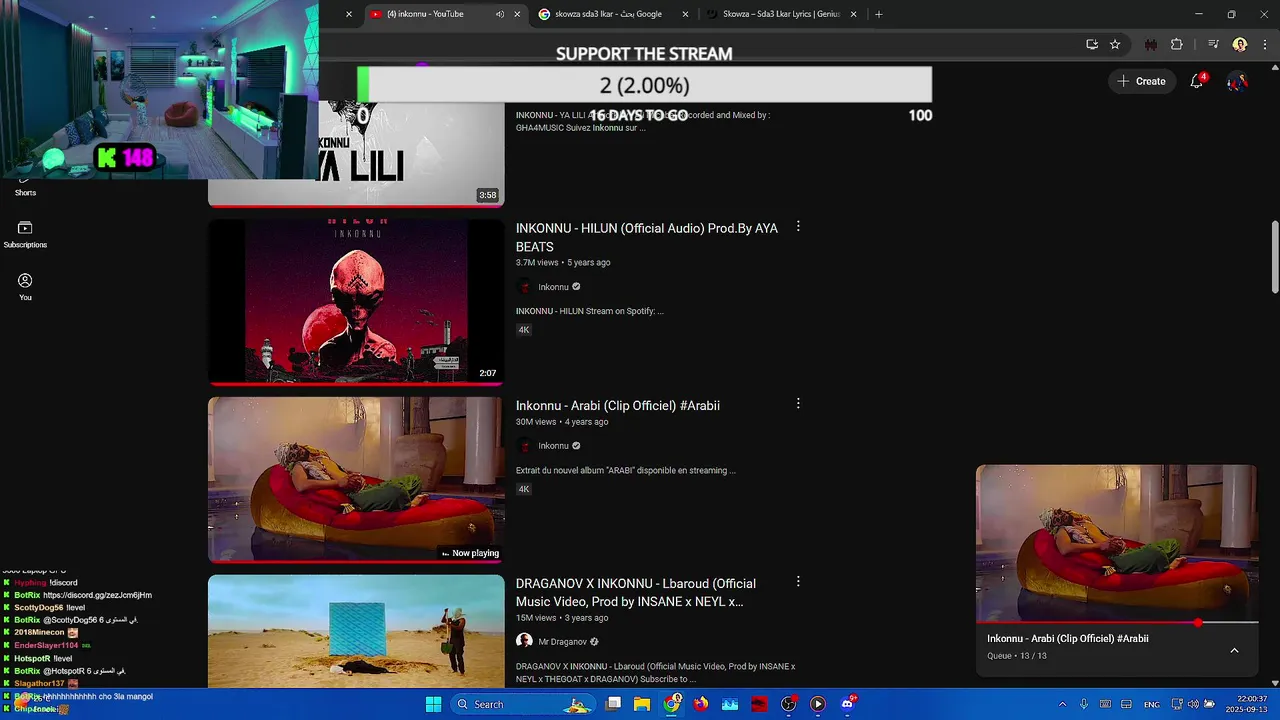1280x720 pixels.
Task: Open INKONNU - HILUN video title
Action: (x=647, y=237)
